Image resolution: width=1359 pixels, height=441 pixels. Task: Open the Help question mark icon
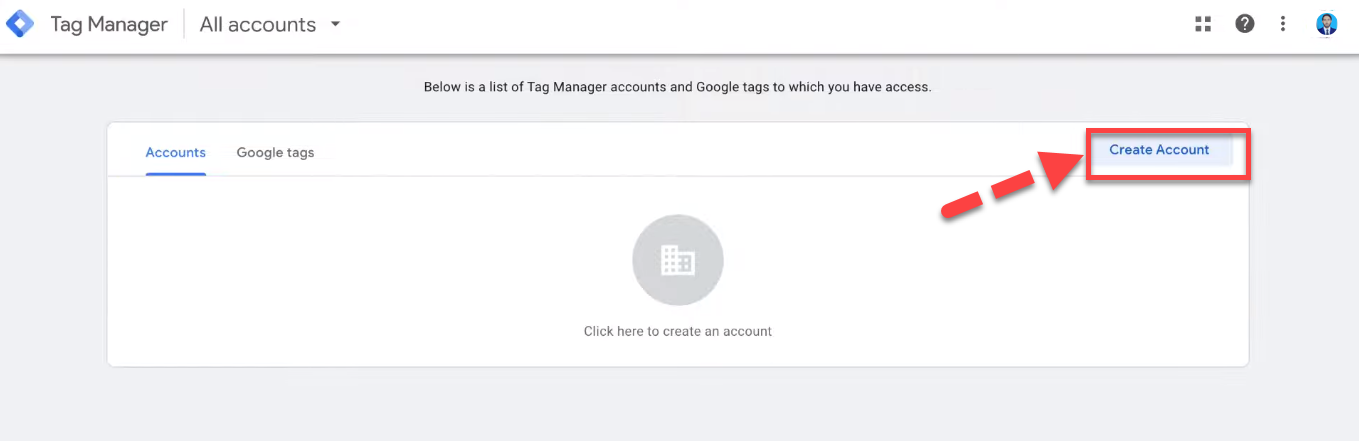point(1244,24)
